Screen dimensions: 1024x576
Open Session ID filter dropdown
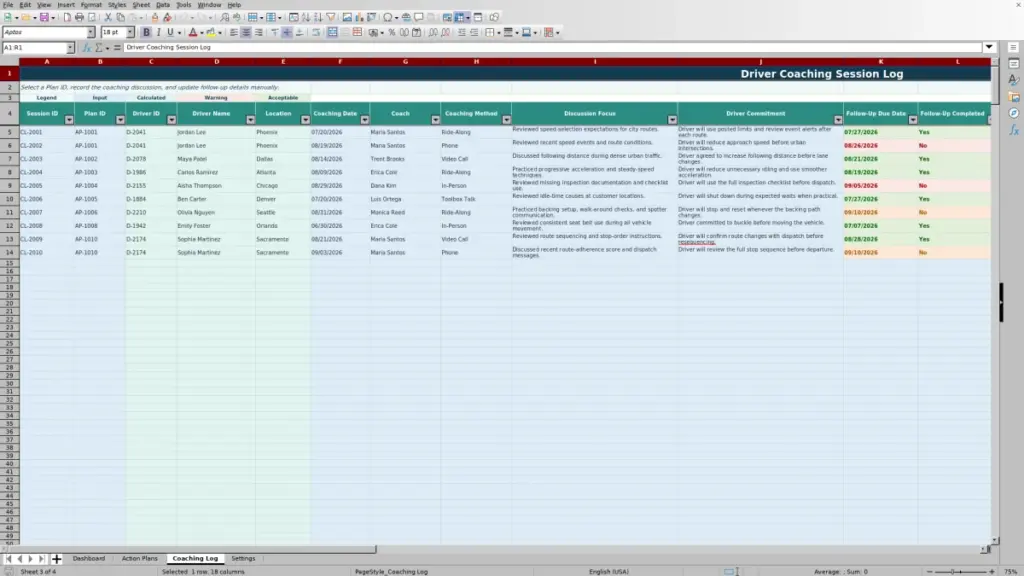(x=69, y=120)
